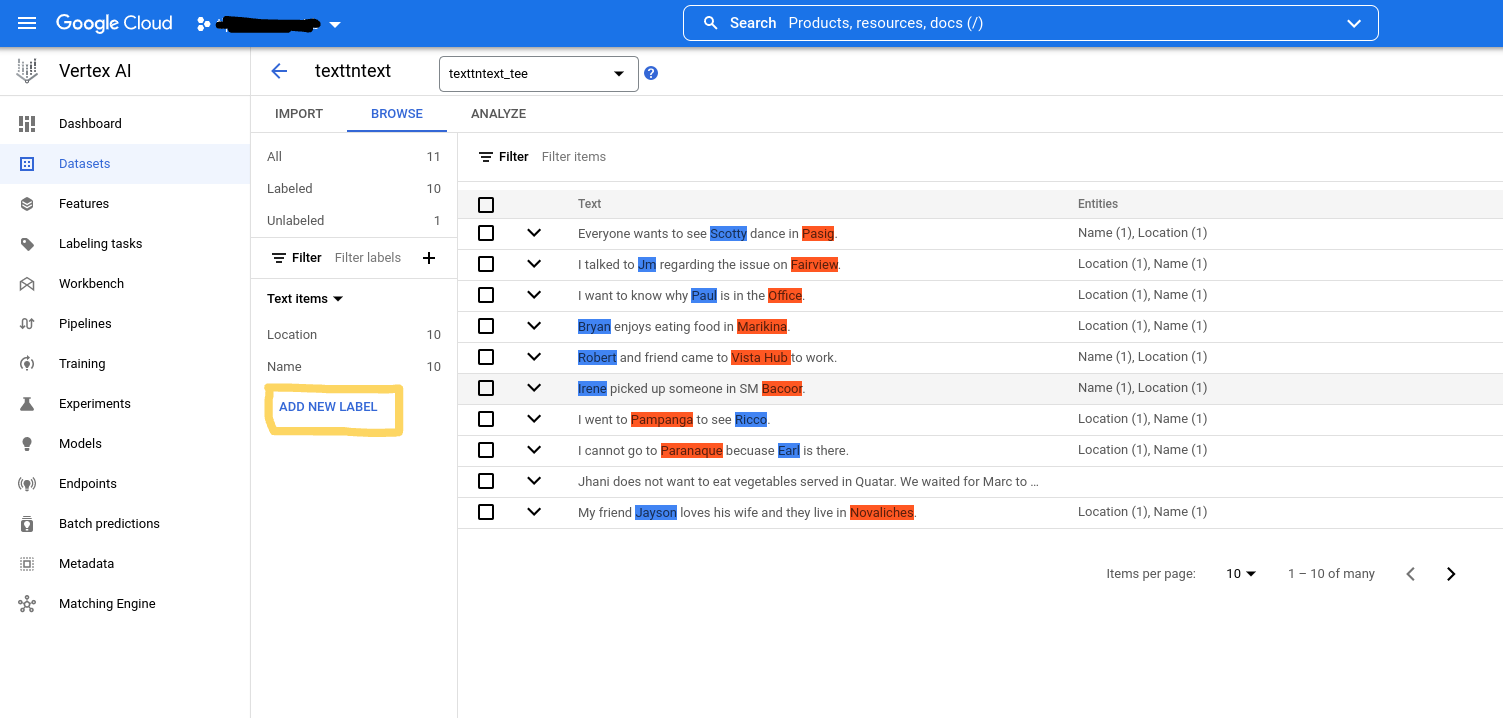
Task: Open Workbench from the sidebar
Action: 91,284
